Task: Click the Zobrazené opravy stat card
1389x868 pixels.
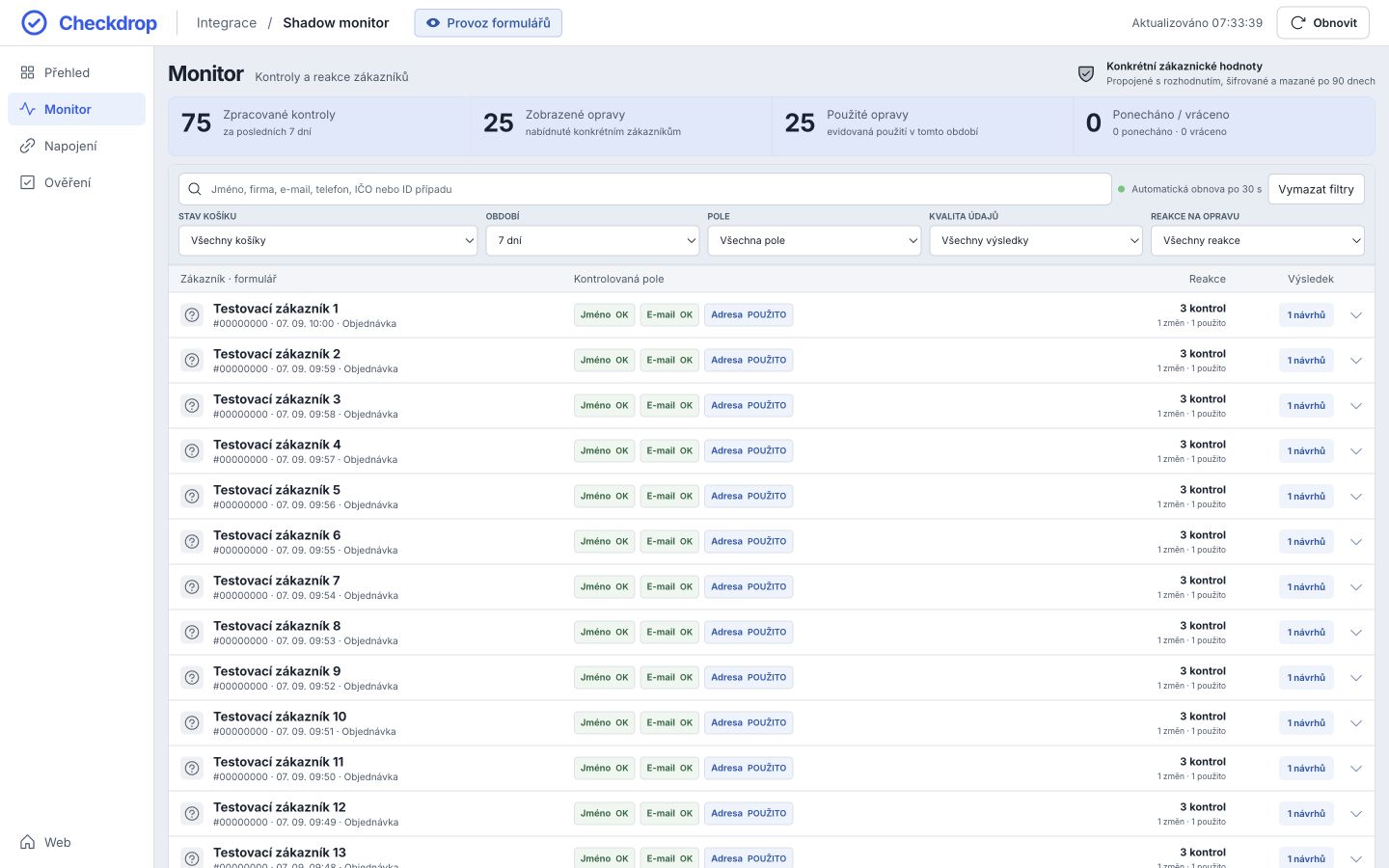Action: 621,125
